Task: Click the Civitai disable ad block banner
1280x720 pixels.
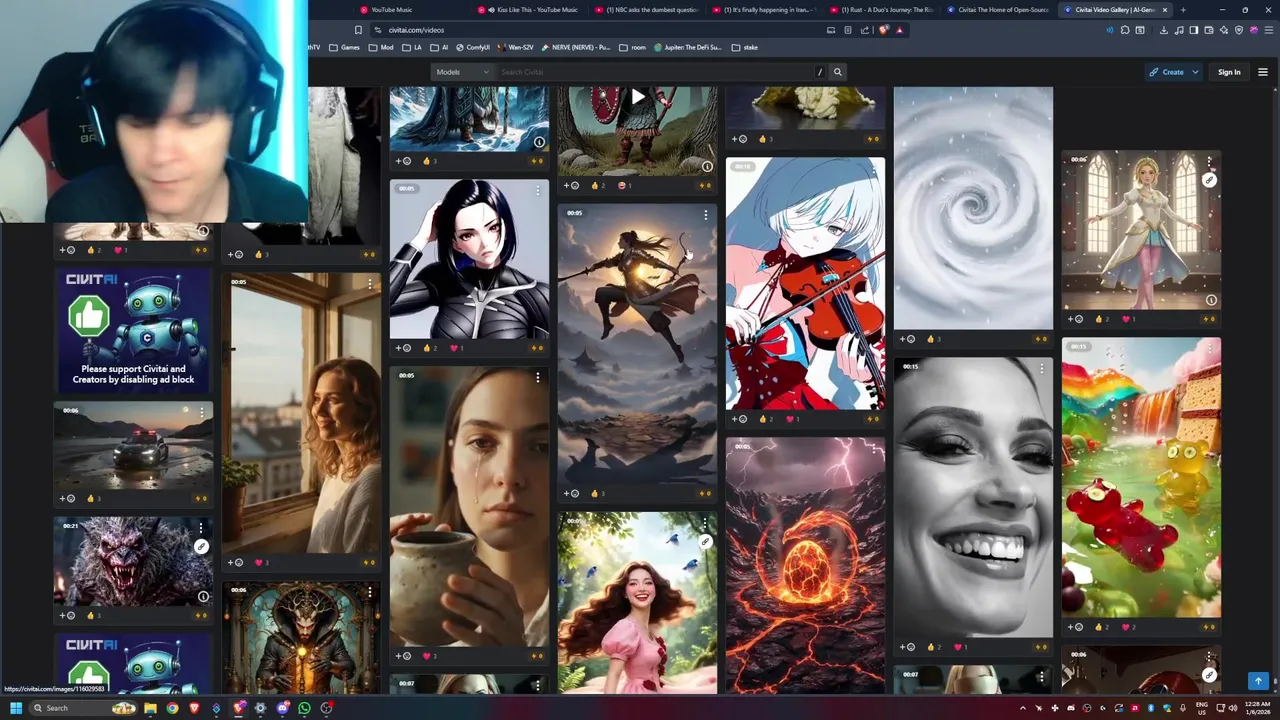Action: pyautogui.click(x=133, y=330)
